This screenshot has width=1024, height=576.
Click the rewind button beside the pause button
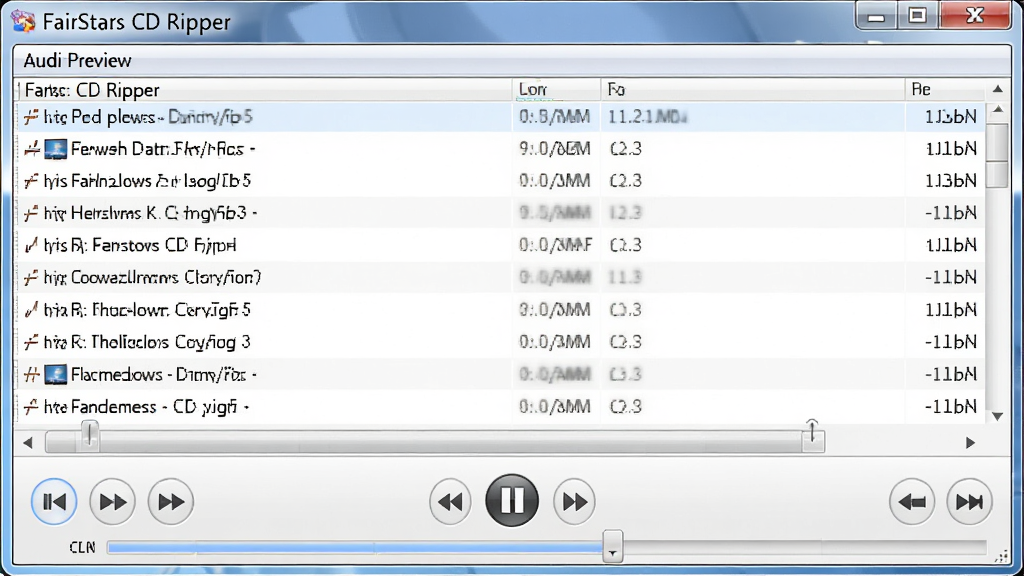pos(450,502)
